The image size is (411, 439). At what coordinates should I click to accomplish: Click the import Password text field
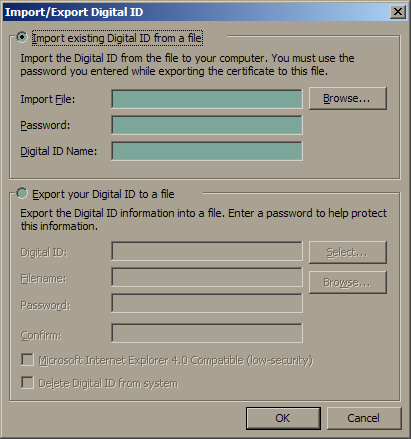pos(207,125)
